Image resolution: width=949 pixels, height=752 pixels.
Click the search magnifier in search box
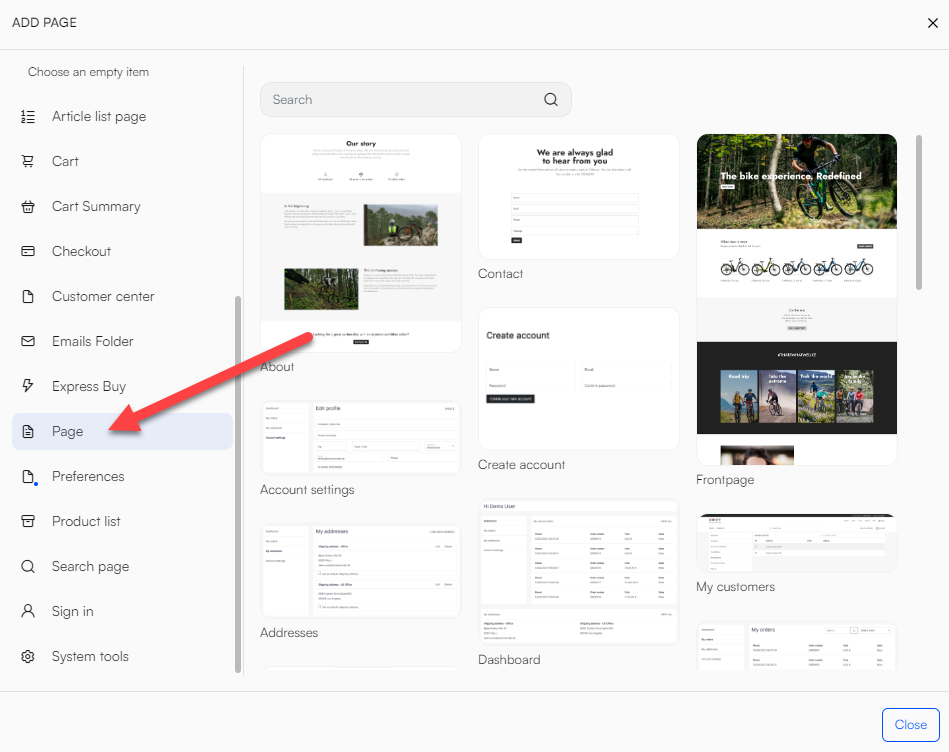[551, 100]
